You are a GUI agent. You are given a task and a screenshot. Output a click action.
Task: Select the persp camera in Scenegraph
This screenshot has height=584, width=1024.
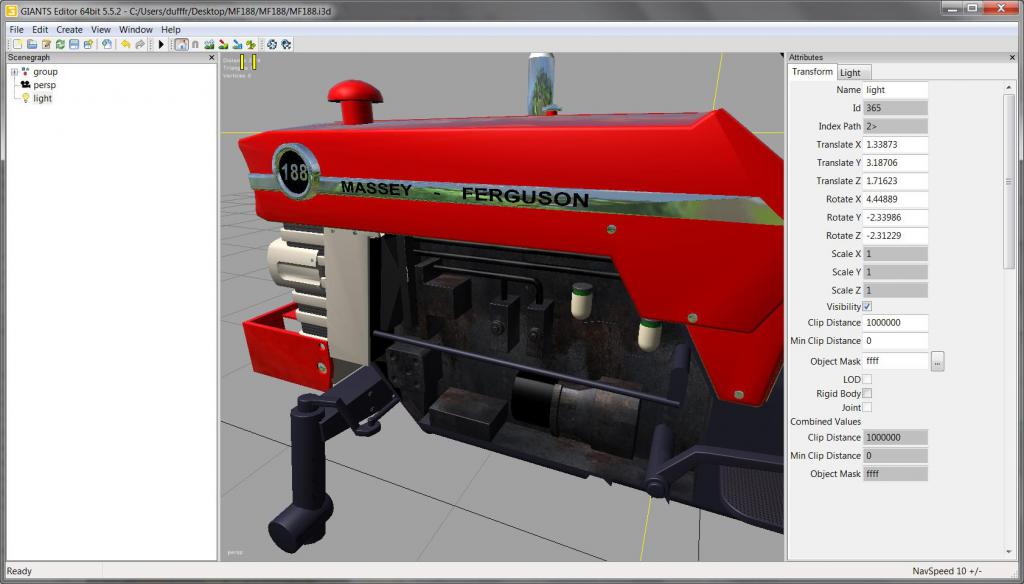click(x=44, y=85)
